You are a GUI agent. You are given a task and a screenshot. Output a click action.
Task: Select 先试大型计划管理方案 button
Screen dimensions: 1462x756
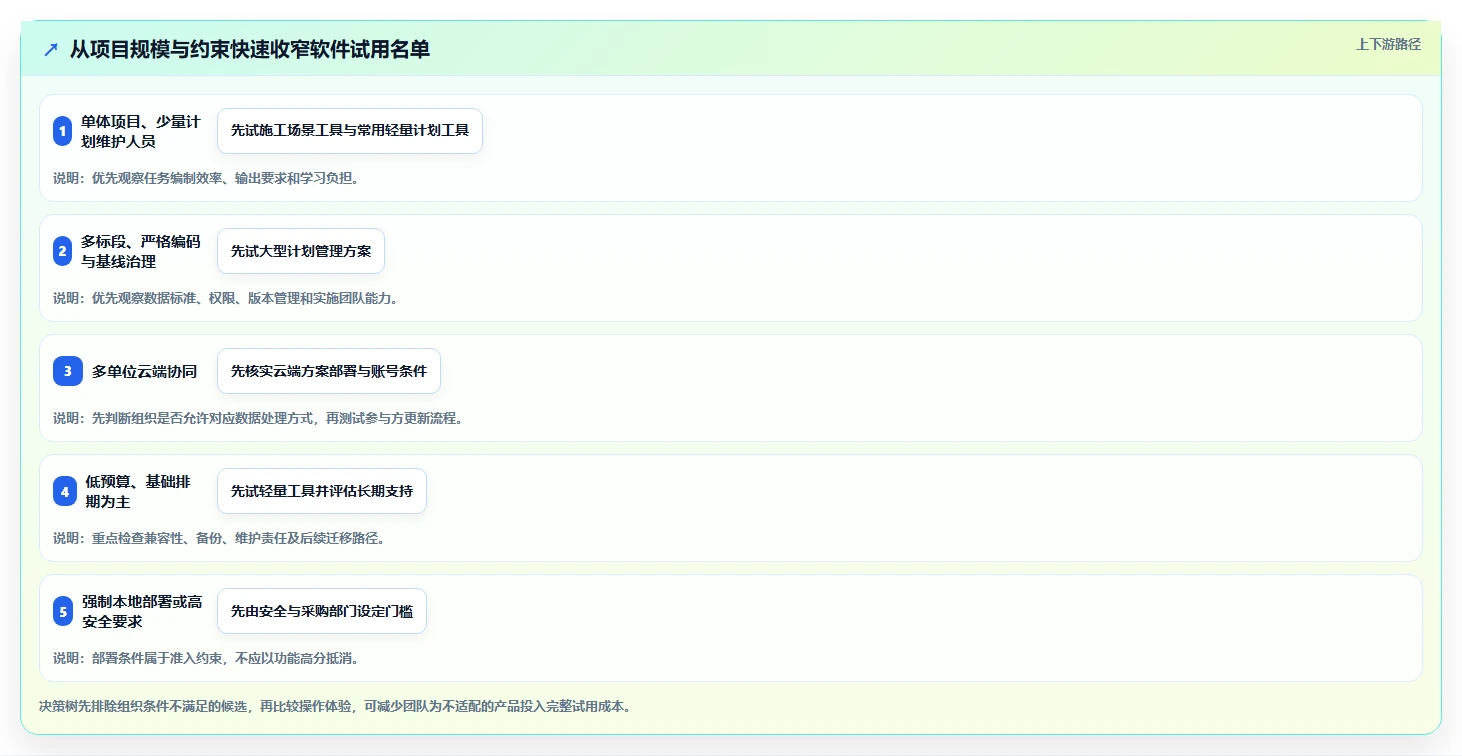[x=301, y=251]
